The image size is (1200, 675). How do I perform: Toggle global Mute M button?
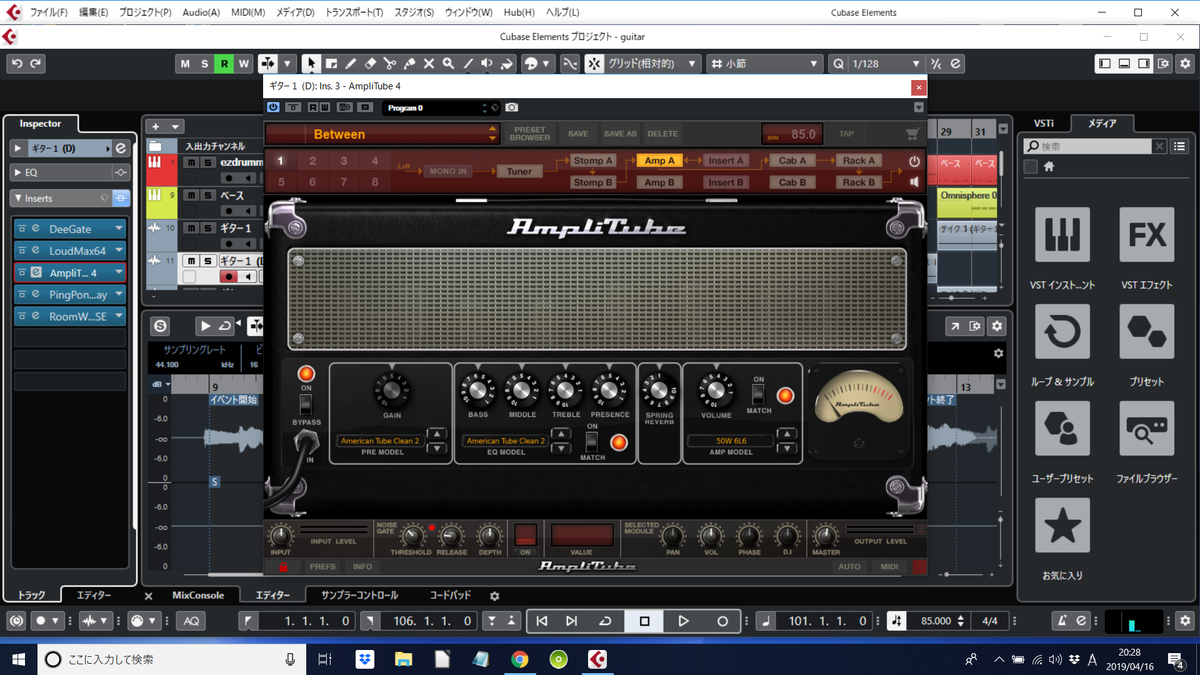pyautogui.click(x=185, y=63)
